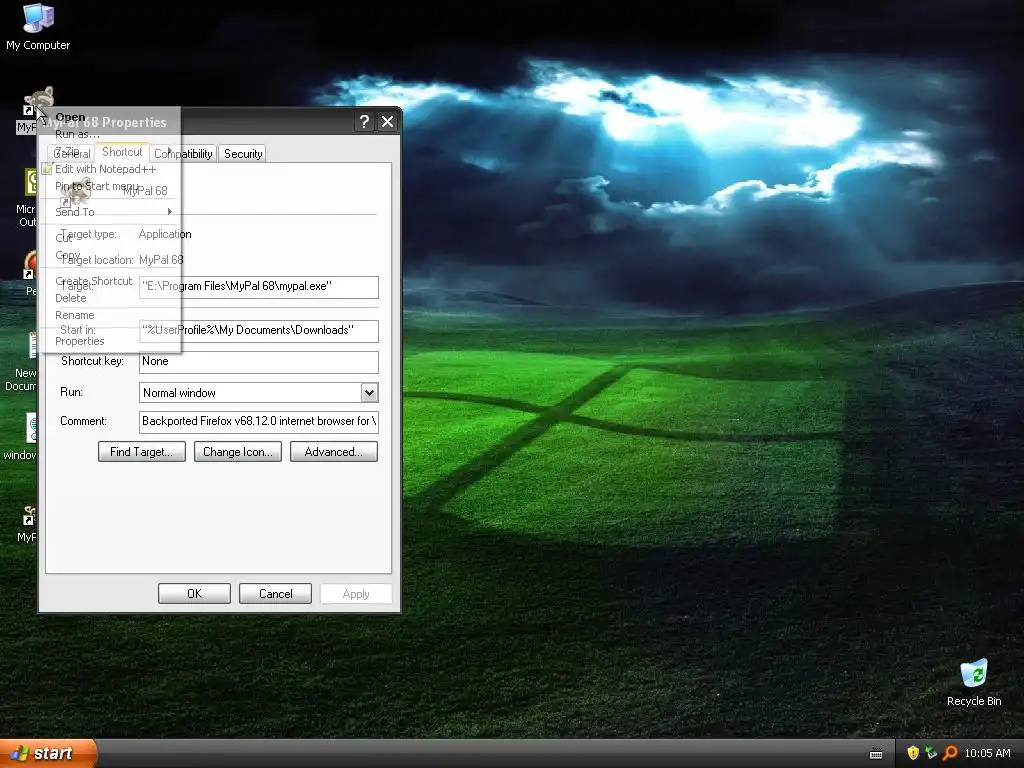Click the orange magnifier tray icon
This screenshot has width=1024, height=768.
pos(950,753)
